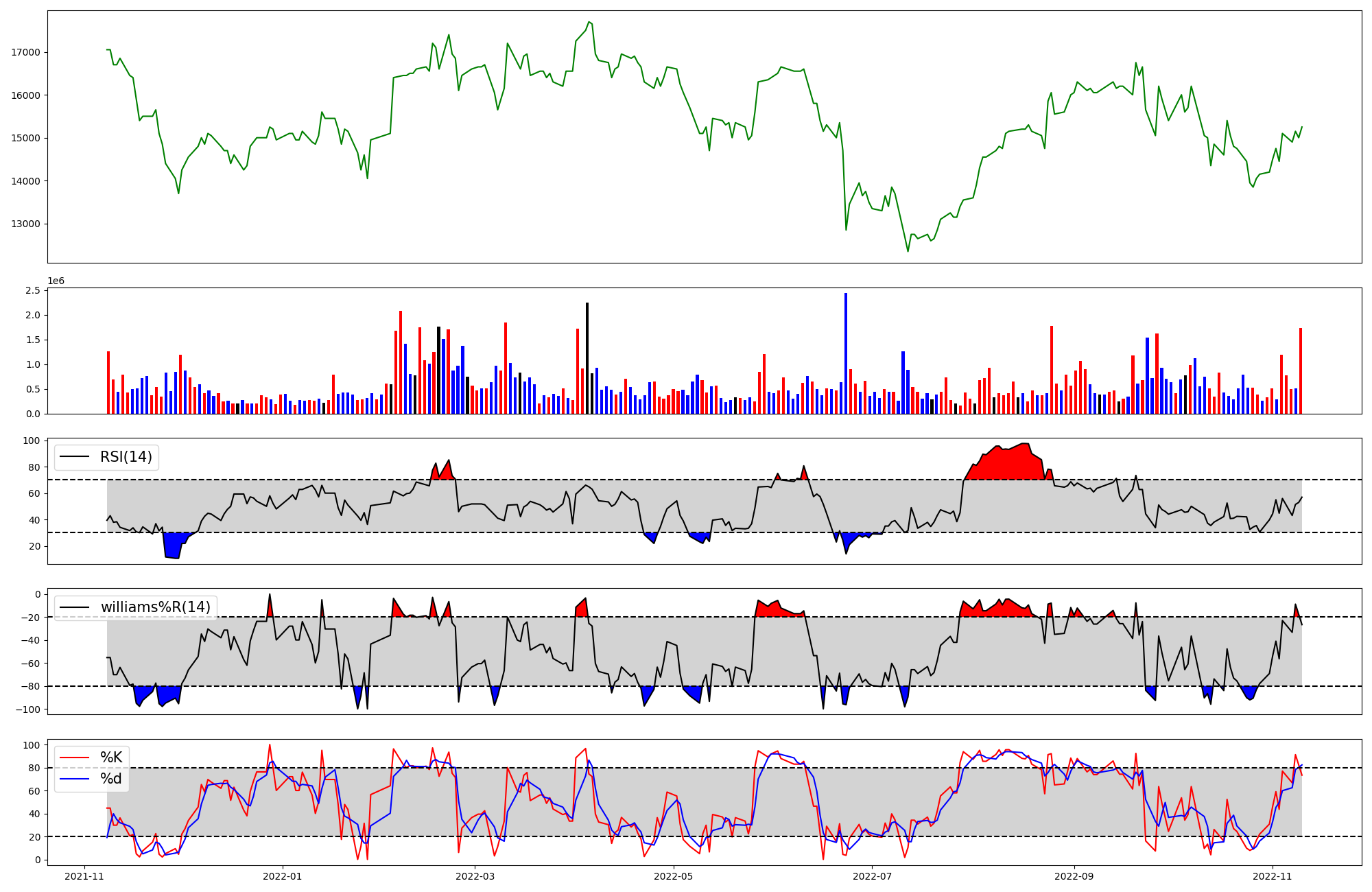The height and width of the screenshot is (892, 1372).
Task: Click the 2022-03 date tick label
Action: click(x=475, y=876)
